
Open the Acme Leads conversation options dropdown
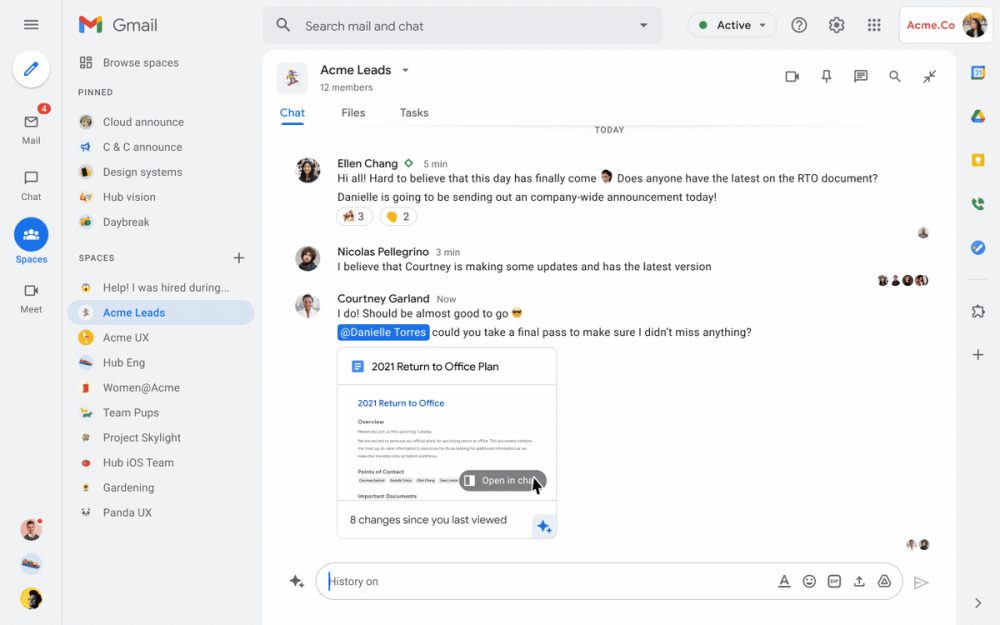[x=405, y=70]
